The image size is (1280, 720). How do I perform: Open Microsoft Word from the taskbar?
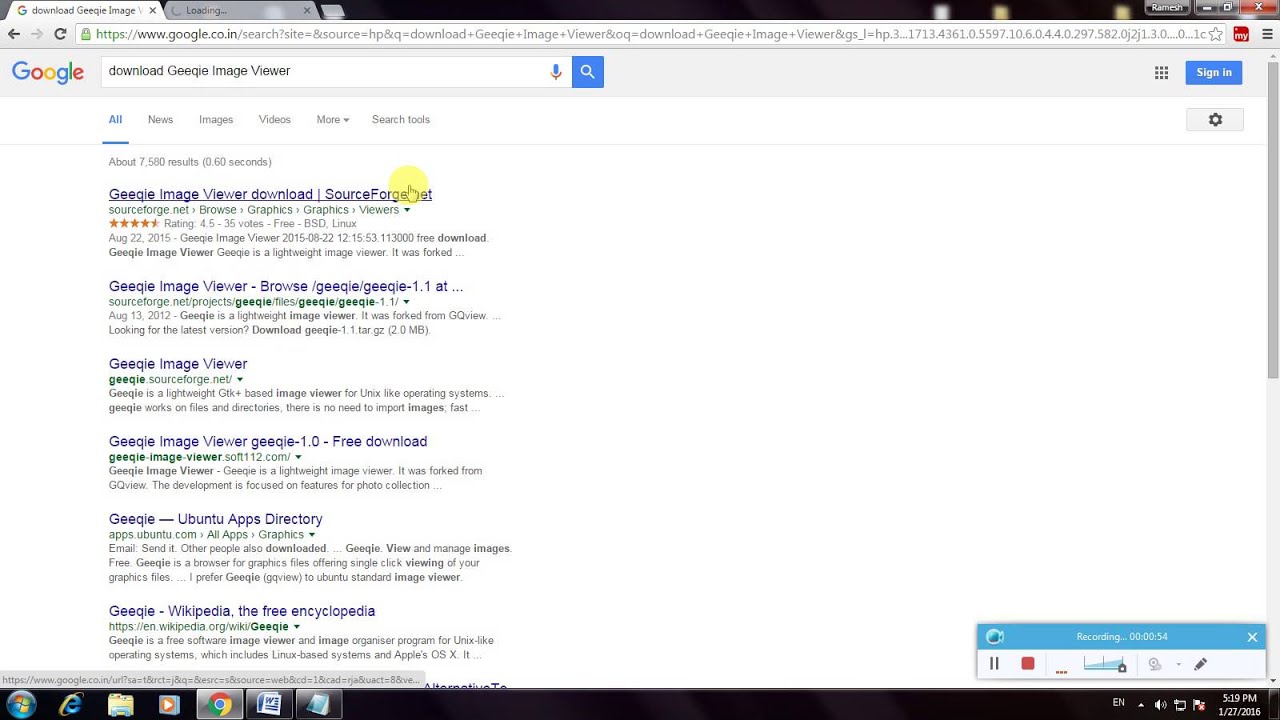[269, 705]
